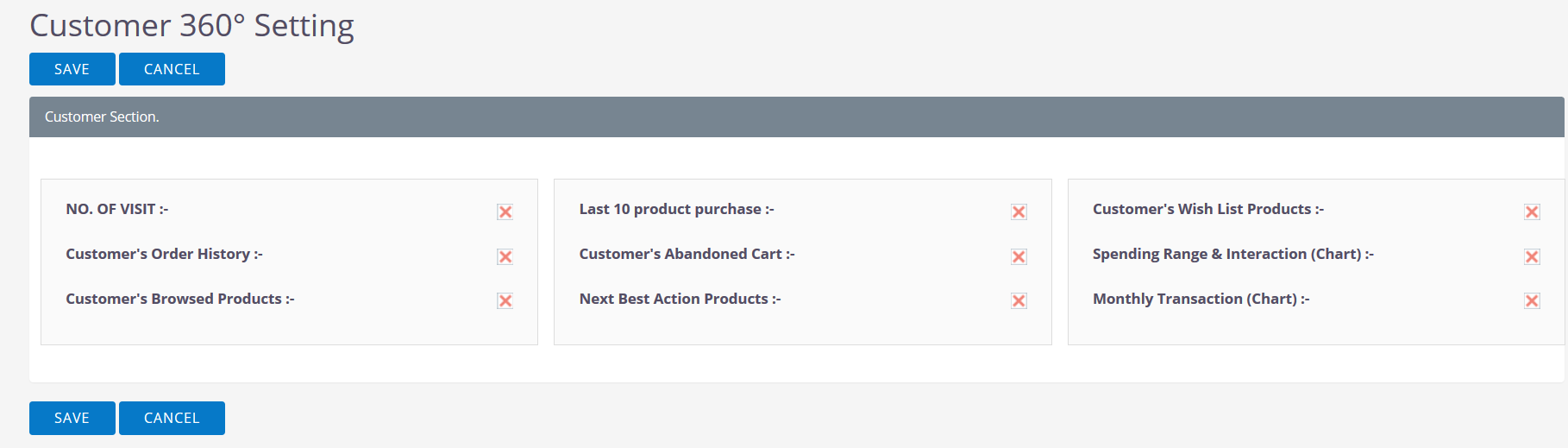Click the red X beside NO. OF VISIT
Image resolution: width=1568 pixels, height=448 pixels.
505,211
